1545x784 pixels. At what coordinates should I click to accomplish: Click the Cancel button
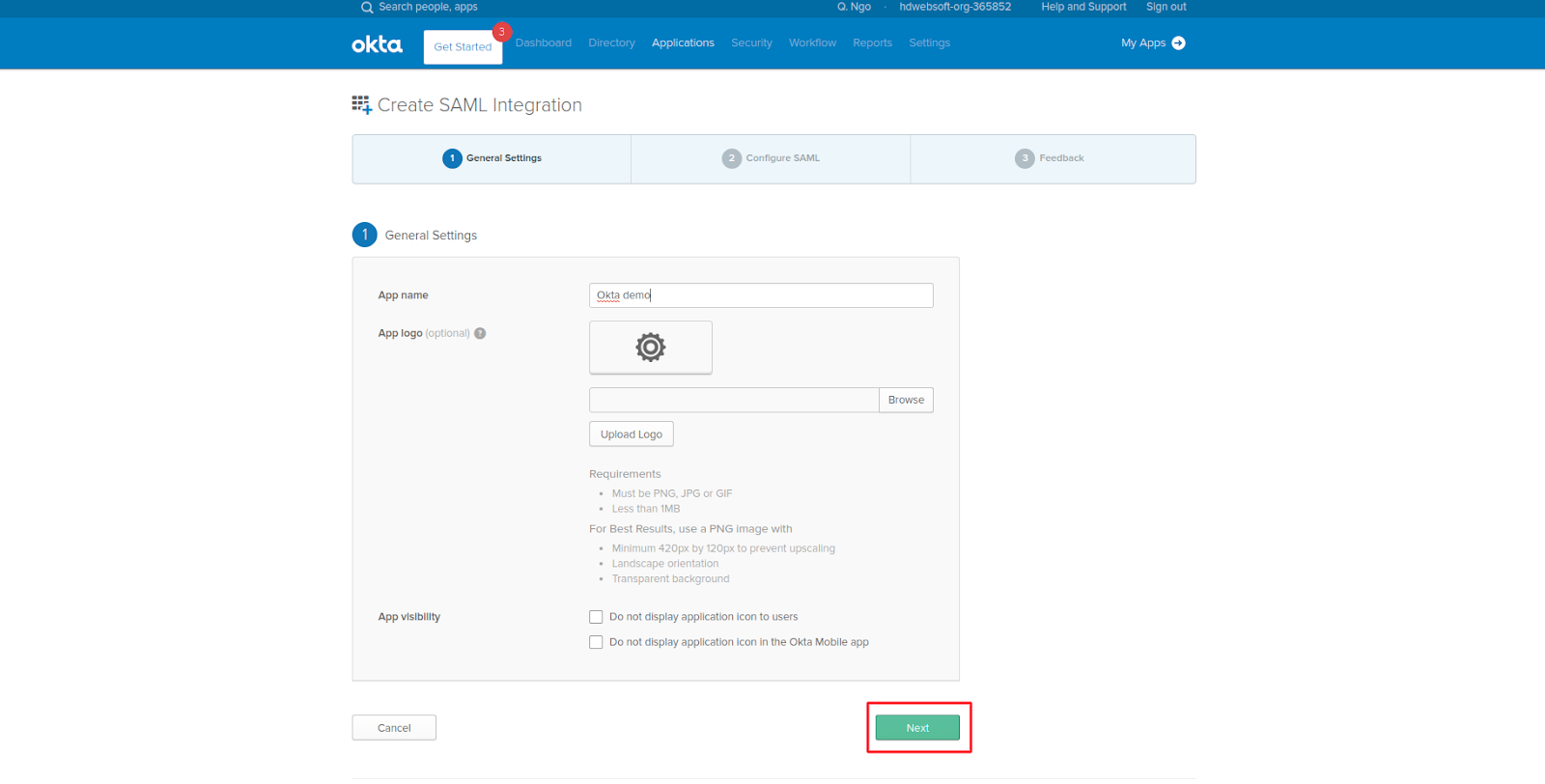tap(394, 728)
